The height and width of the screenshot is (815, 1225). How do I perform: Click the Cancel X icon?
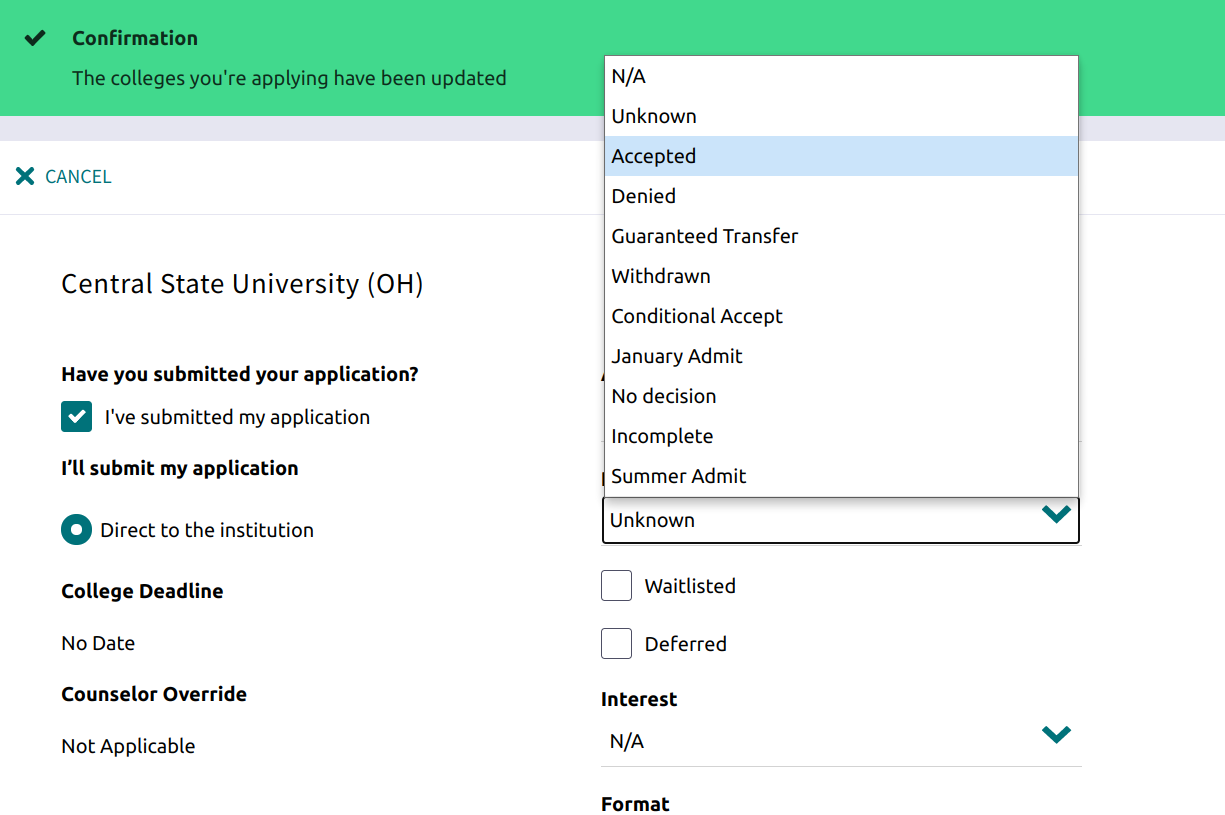pyautogui.click(x=25, y=176)
